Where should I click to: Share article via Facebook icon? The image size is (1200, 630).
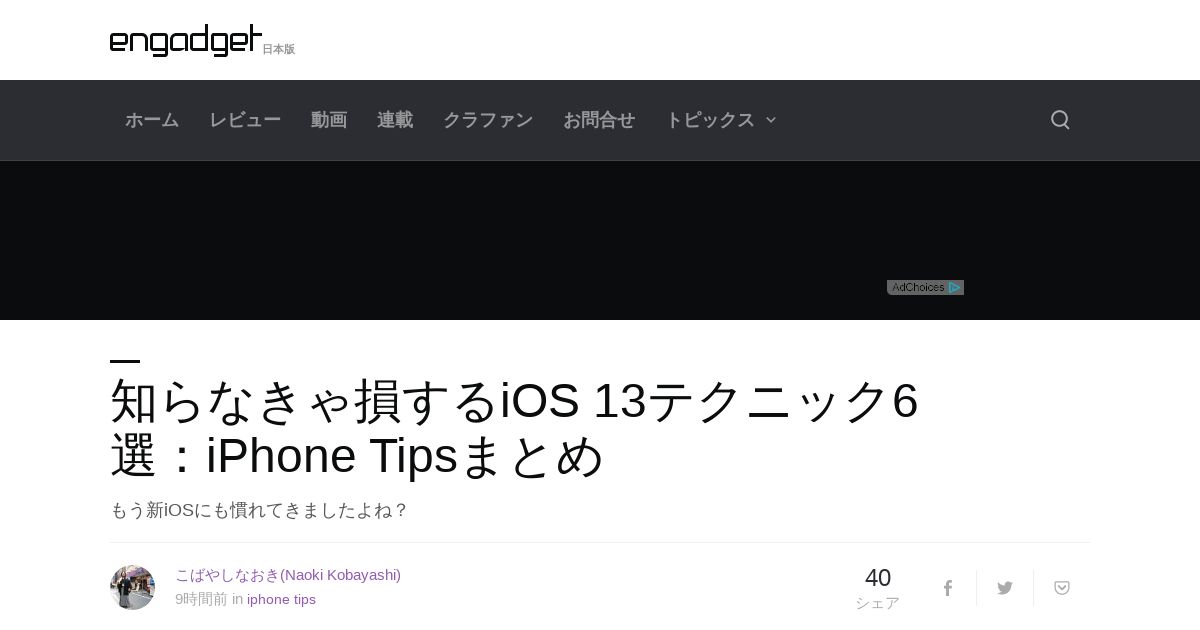(948, 588)
